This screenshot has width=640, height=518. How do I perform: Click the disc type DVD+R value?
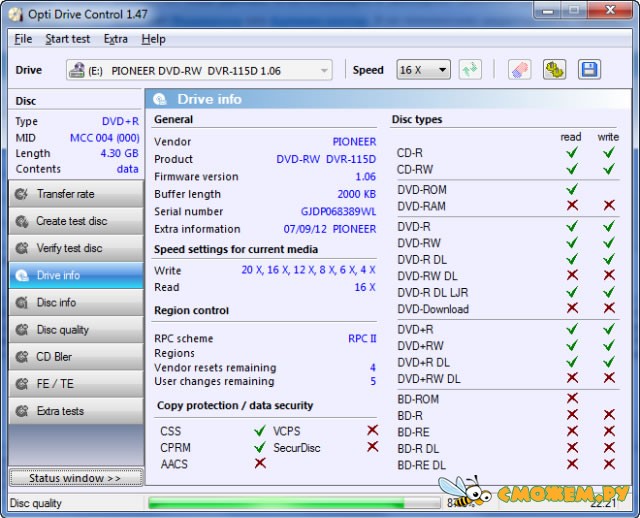[x=120, y=122]
